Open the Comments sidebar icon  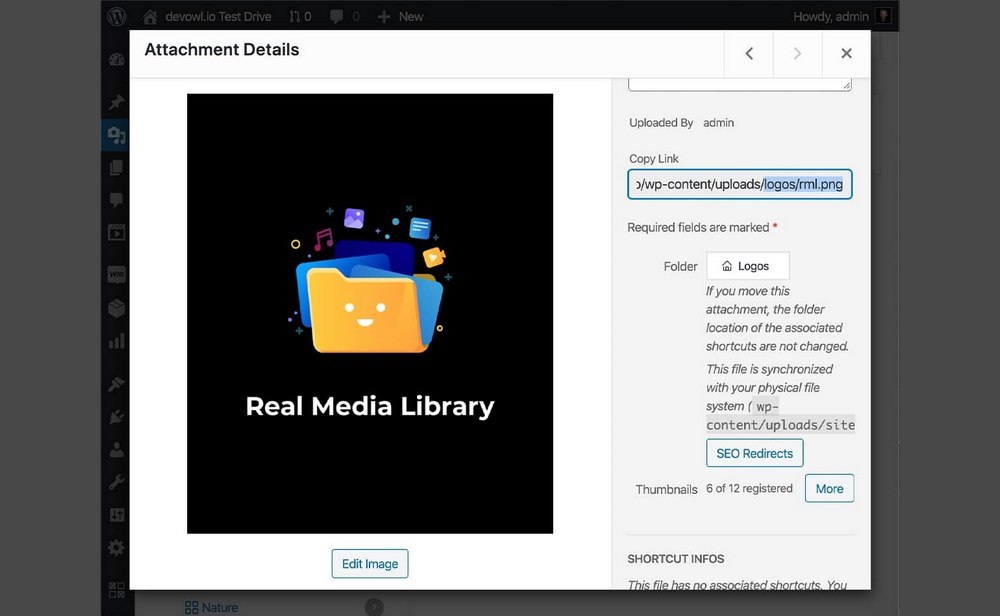tap(116, 200)
